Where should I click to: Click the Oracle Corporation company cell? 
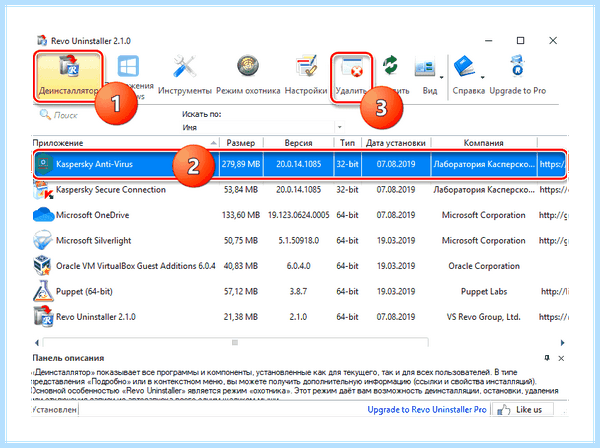coord(484,266)
